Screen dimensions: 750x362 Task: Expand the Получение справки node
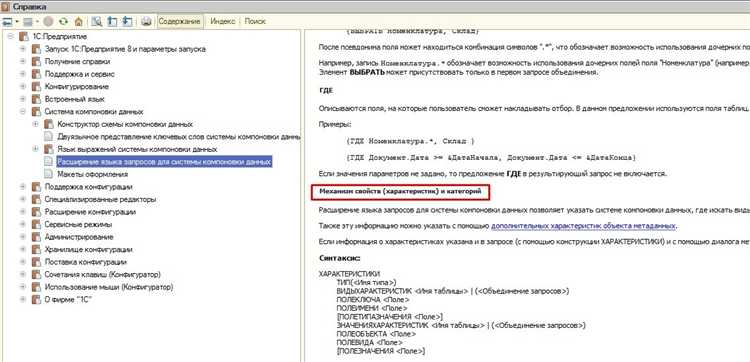coord(22,62)
